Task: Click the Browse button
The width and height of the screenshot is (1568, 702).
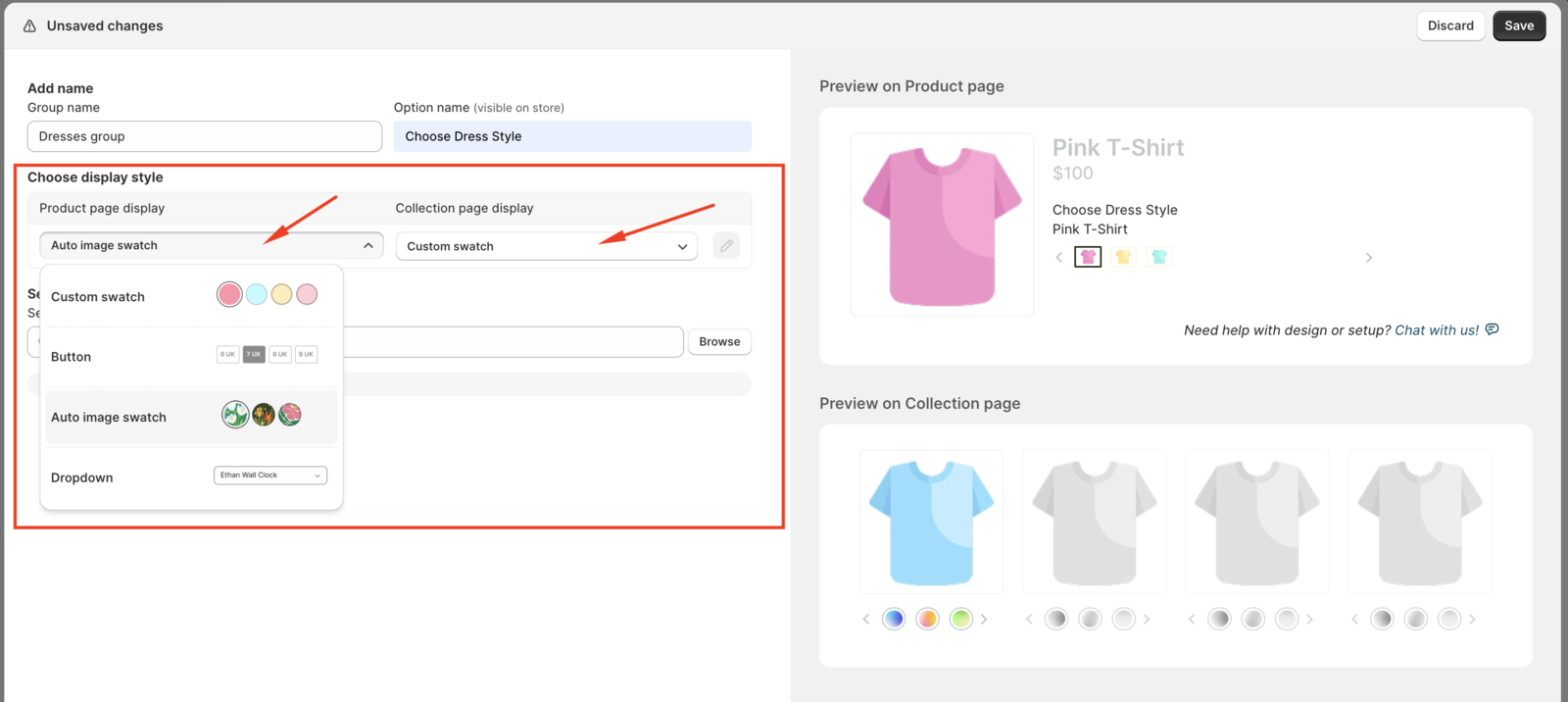Action: (719, 341)
